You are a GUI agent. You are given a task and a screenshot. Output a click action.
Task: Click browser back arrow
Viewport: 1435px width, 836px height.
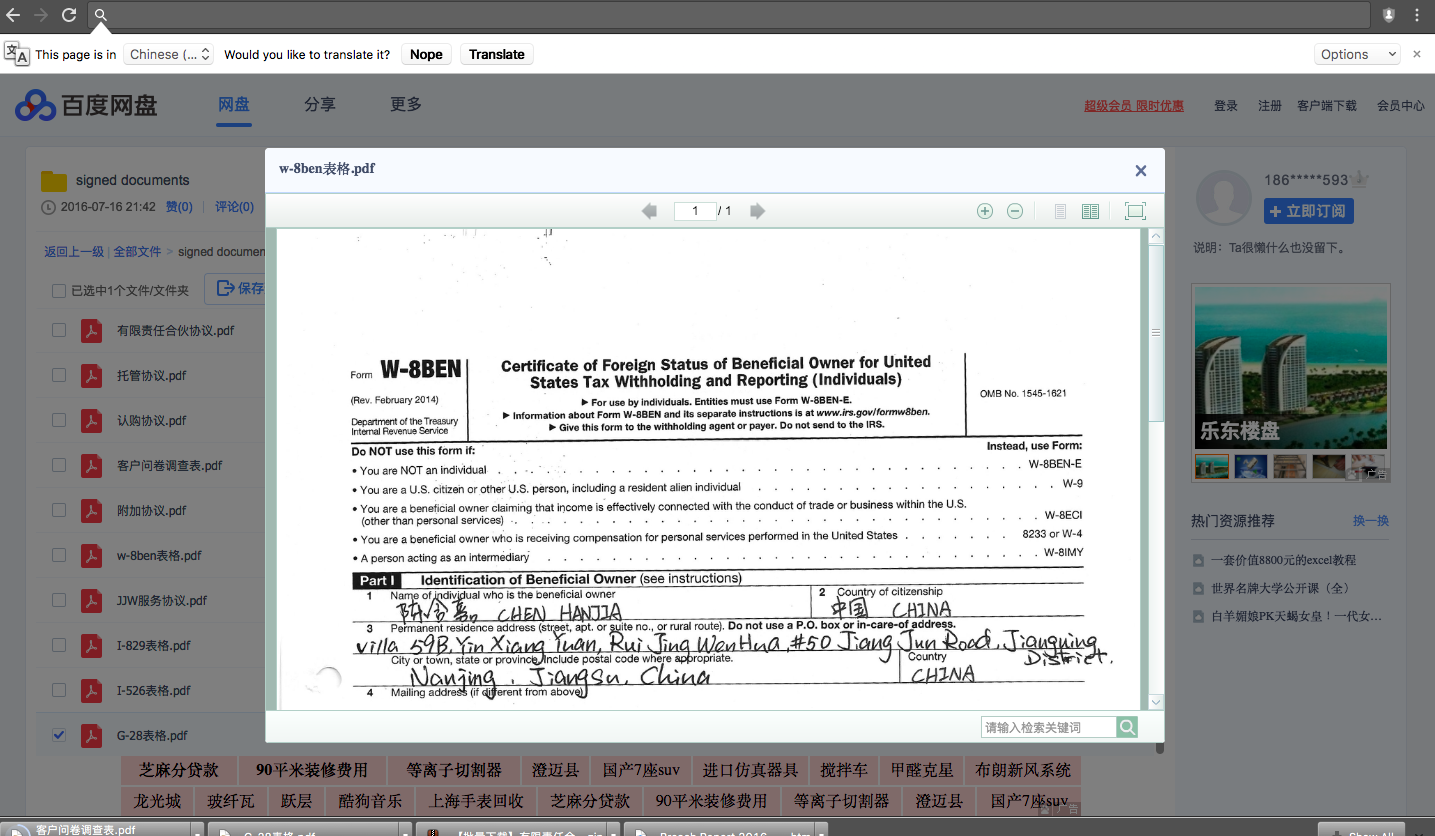click(x=13, y=15)
